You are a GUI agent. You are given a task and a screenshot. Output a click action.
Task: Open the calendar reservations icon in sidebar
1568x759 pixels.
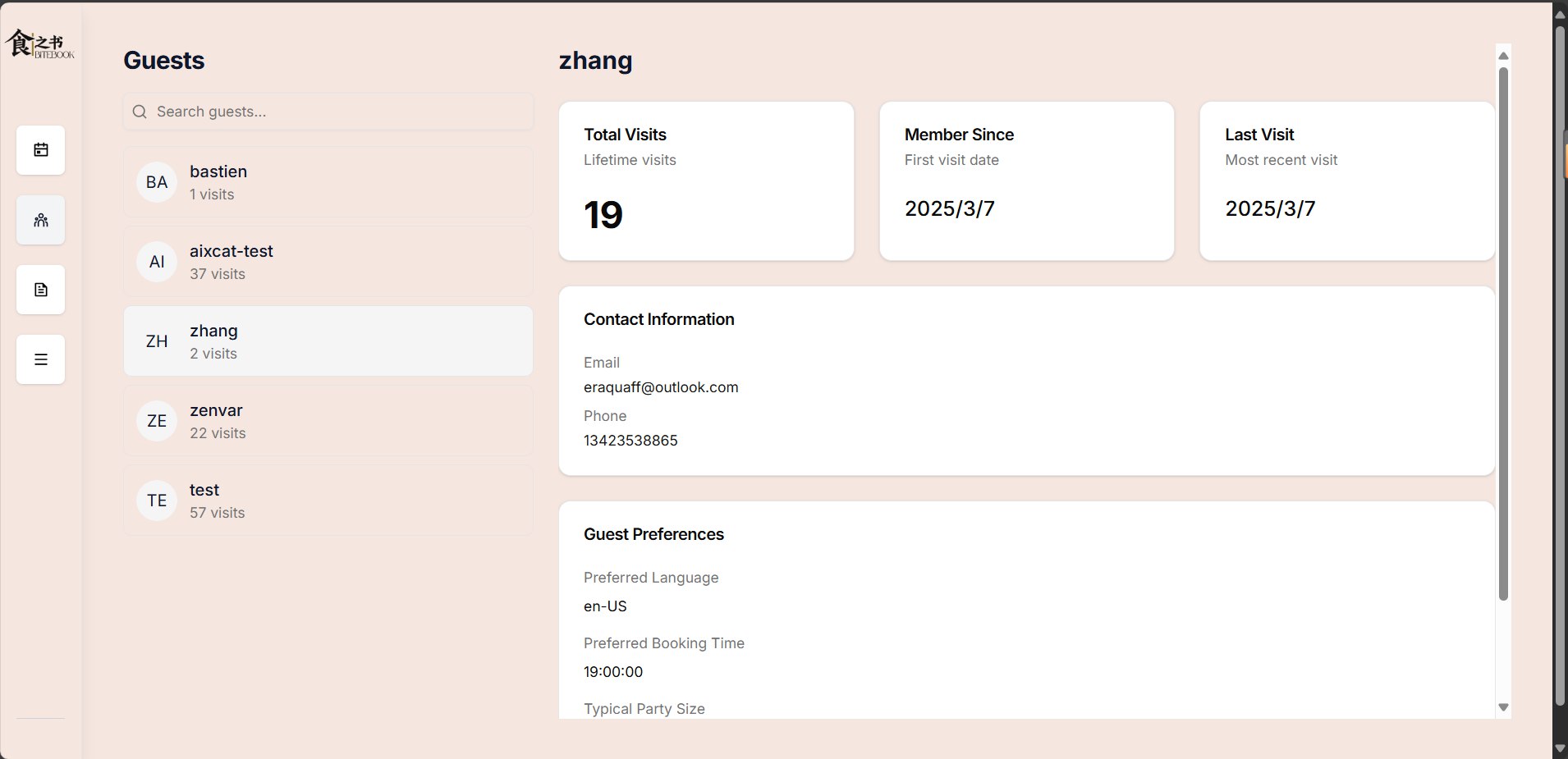click(x=39, y=150)
